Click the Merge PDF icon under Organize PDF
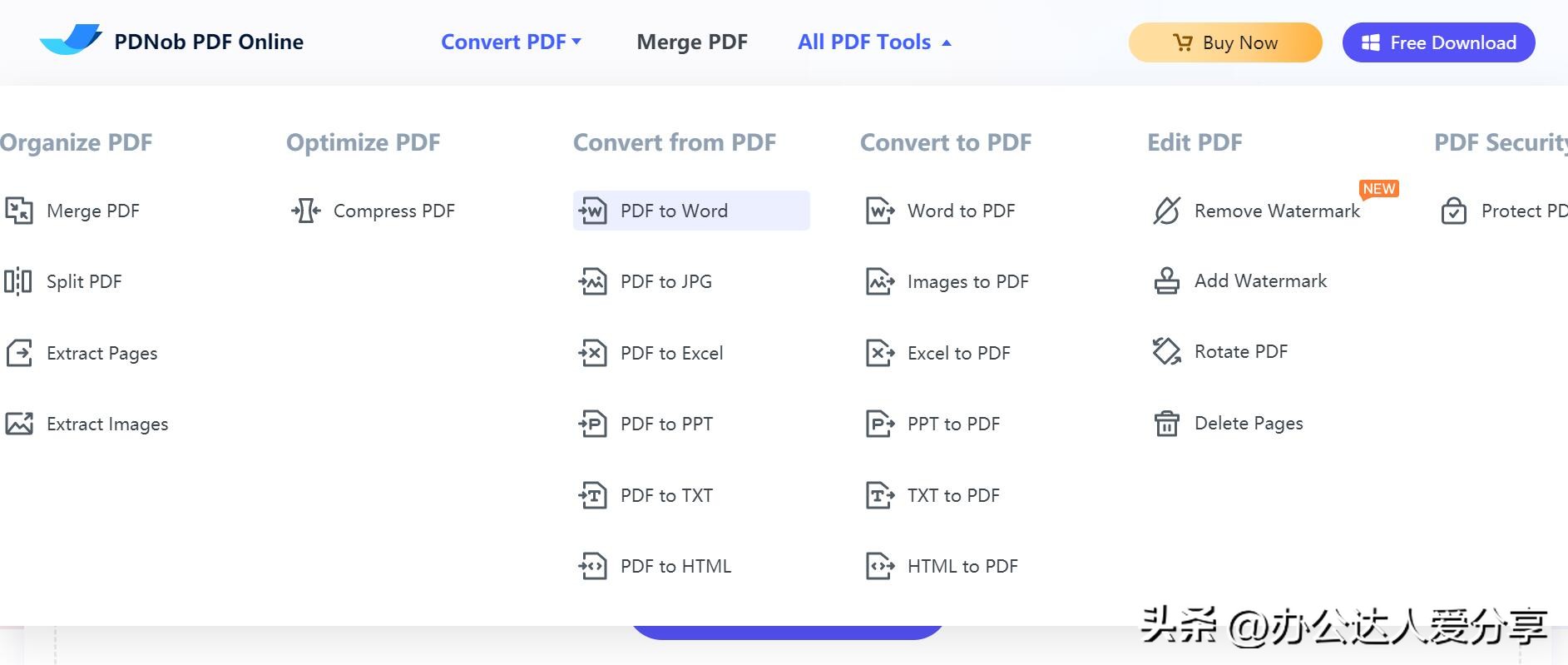The width and height of the screenshot is (1568, 665). tap(18, 211)
